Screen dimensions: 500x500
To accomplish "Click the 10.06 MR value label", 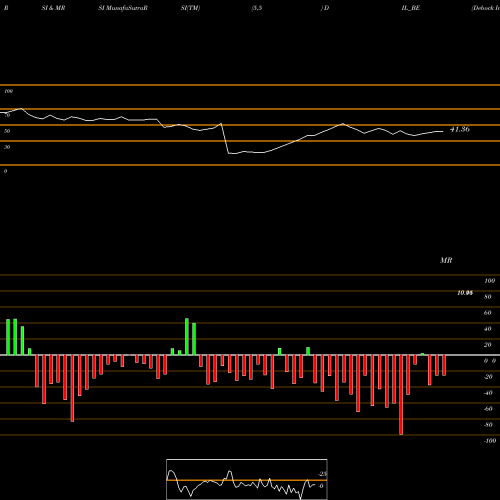I will [x=465, y=293].
